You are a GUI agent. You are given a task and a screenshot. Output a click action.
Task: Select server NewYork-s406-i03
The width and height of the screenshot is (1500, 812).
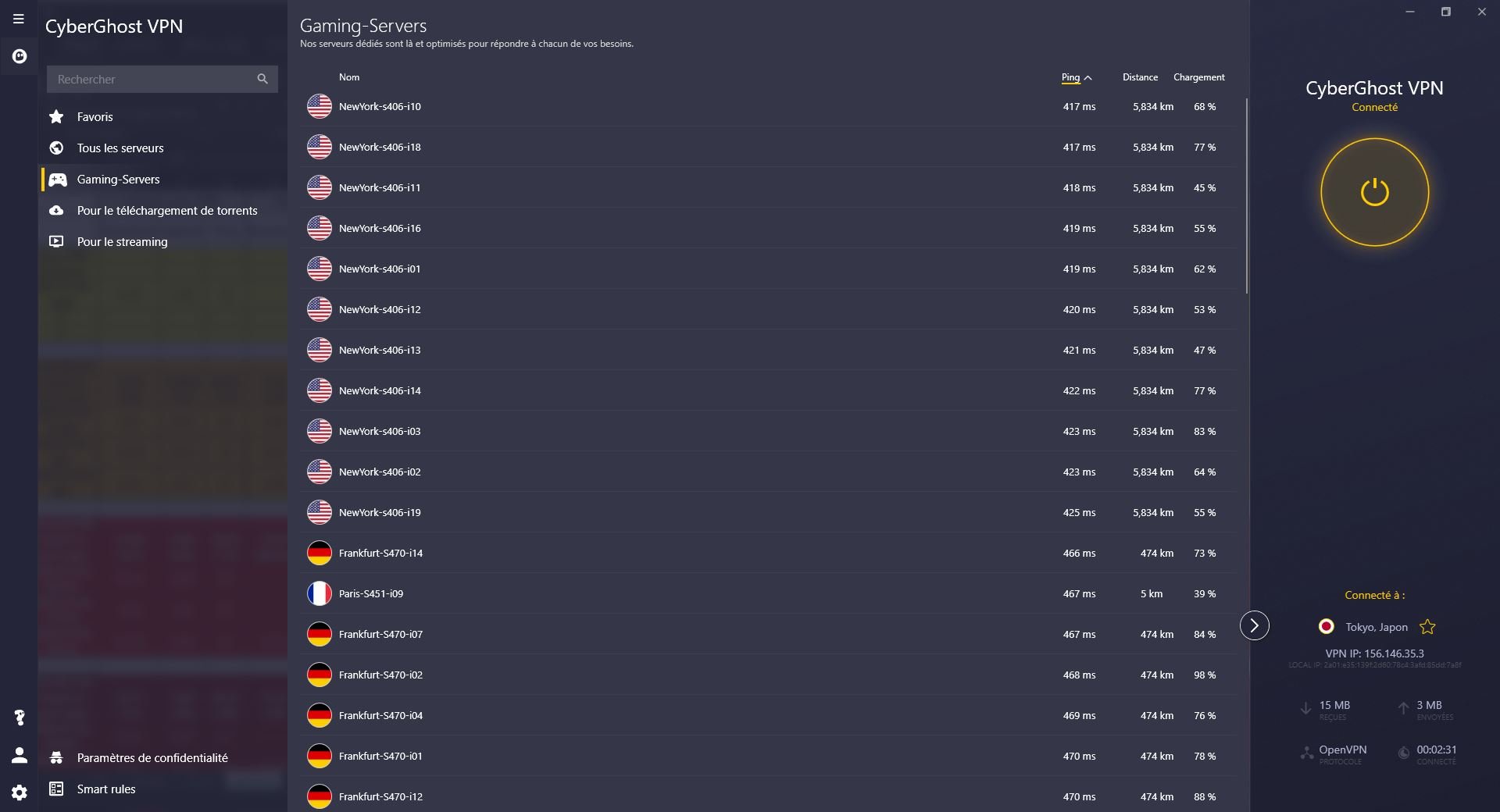tap(768, 431)
